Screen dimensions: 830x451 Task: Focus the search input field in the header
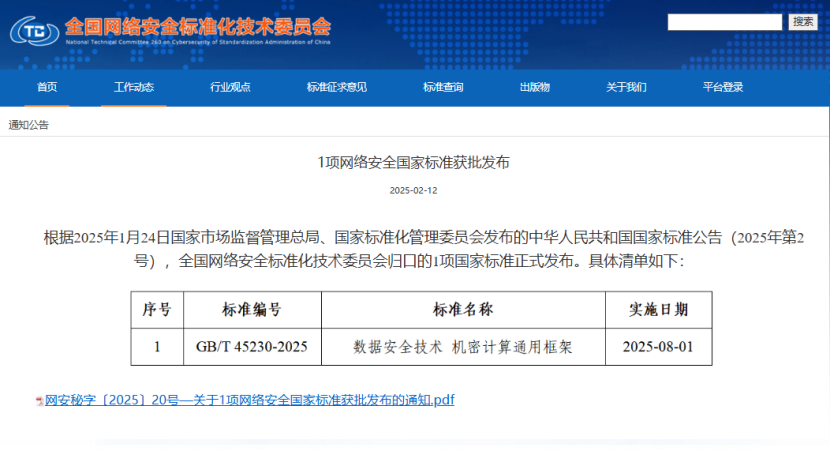(x=724, y=22)
